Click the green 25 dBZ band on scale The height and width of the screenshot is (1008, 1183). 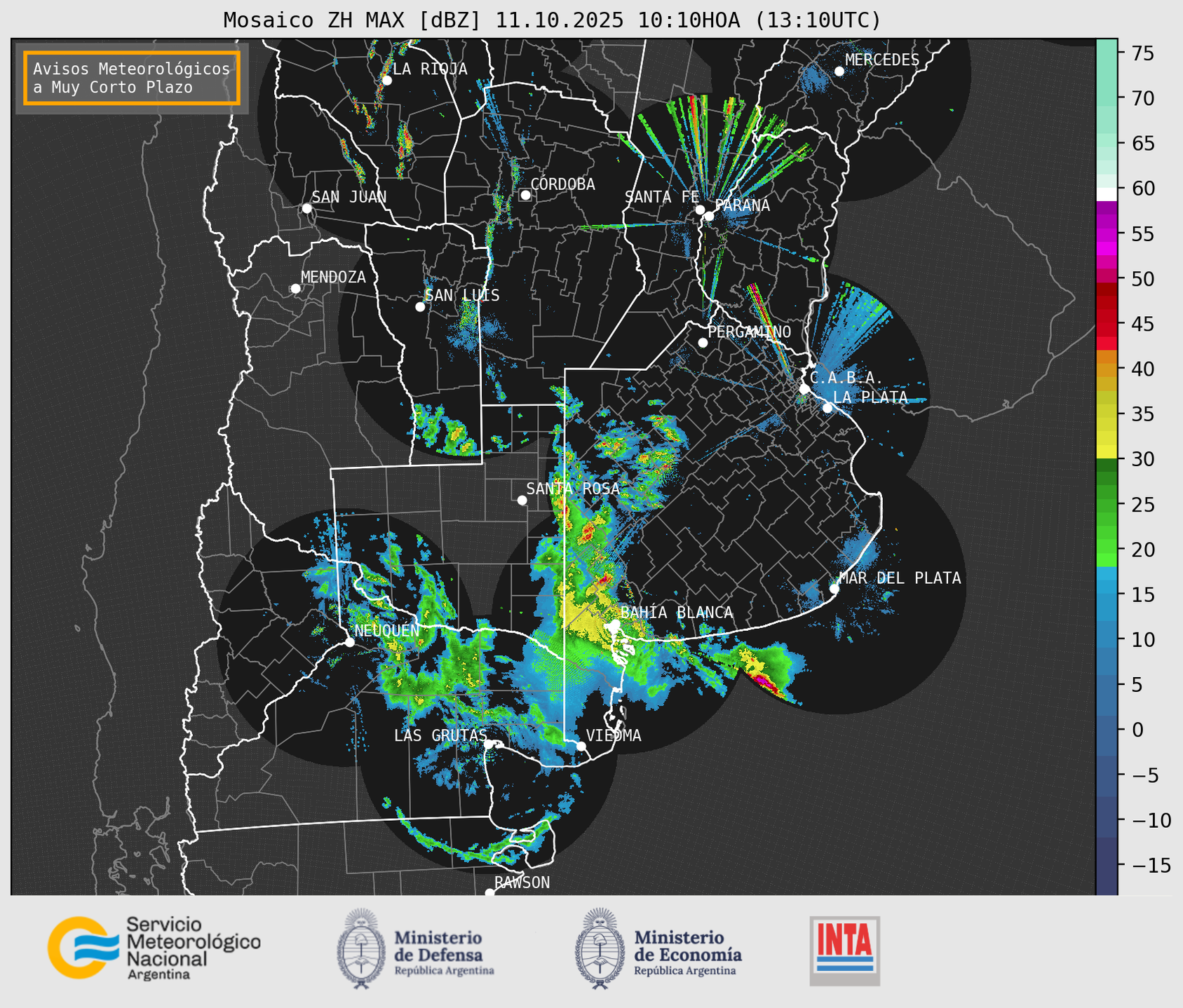point(1106,505)
